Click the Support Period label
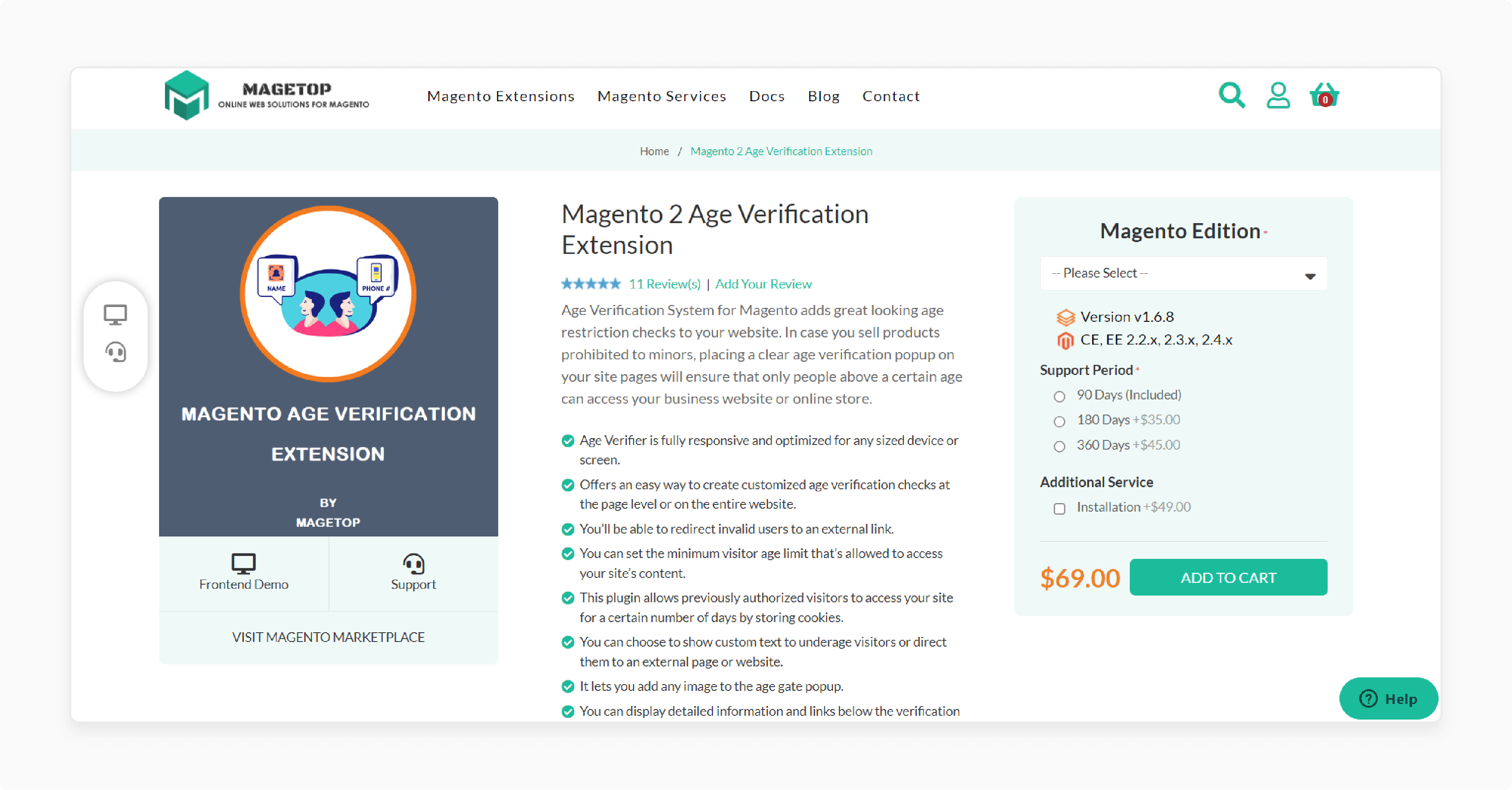 [1086, 370]
